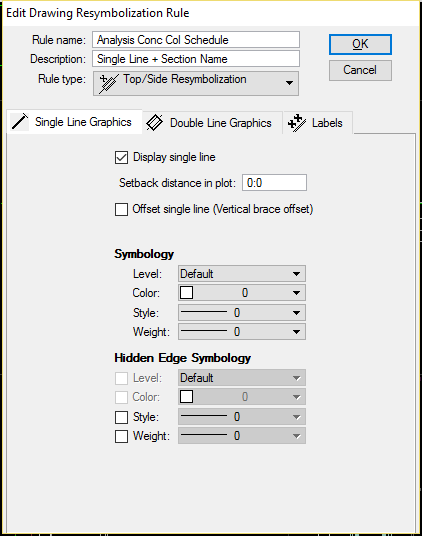Click the Double Line Graphics tab icon
The image size is (422, 536).
(x=155, y=122)
